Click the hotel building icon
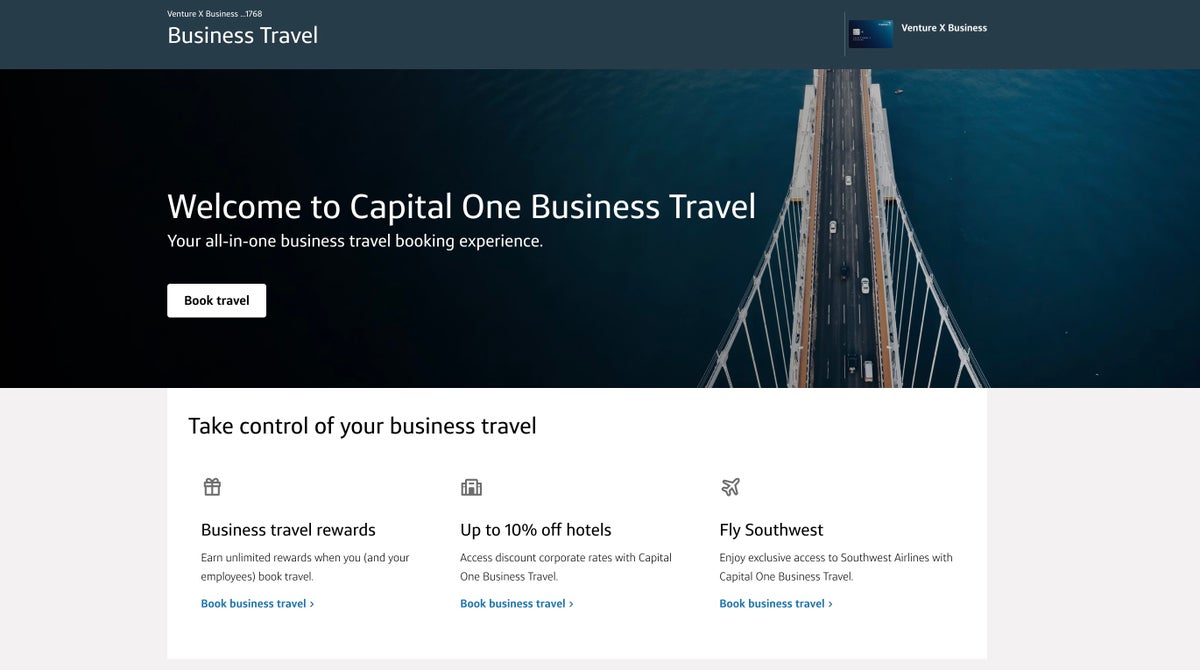This screenshot has width=1200, height=670. 471,487
